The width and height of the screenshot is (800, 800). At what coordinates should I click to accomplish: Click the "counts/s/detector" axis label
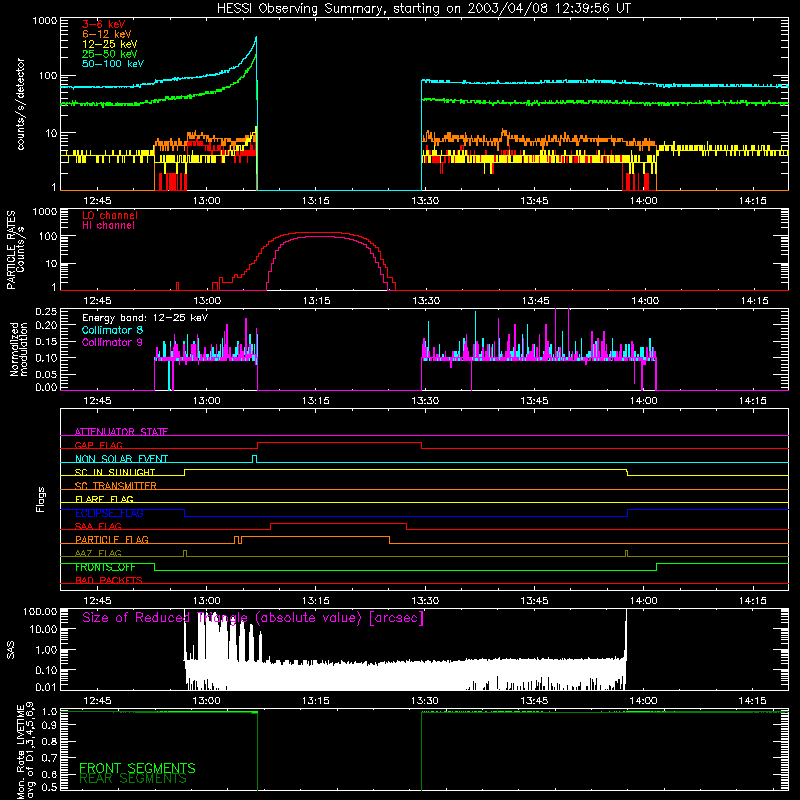[x=21, y=104]
